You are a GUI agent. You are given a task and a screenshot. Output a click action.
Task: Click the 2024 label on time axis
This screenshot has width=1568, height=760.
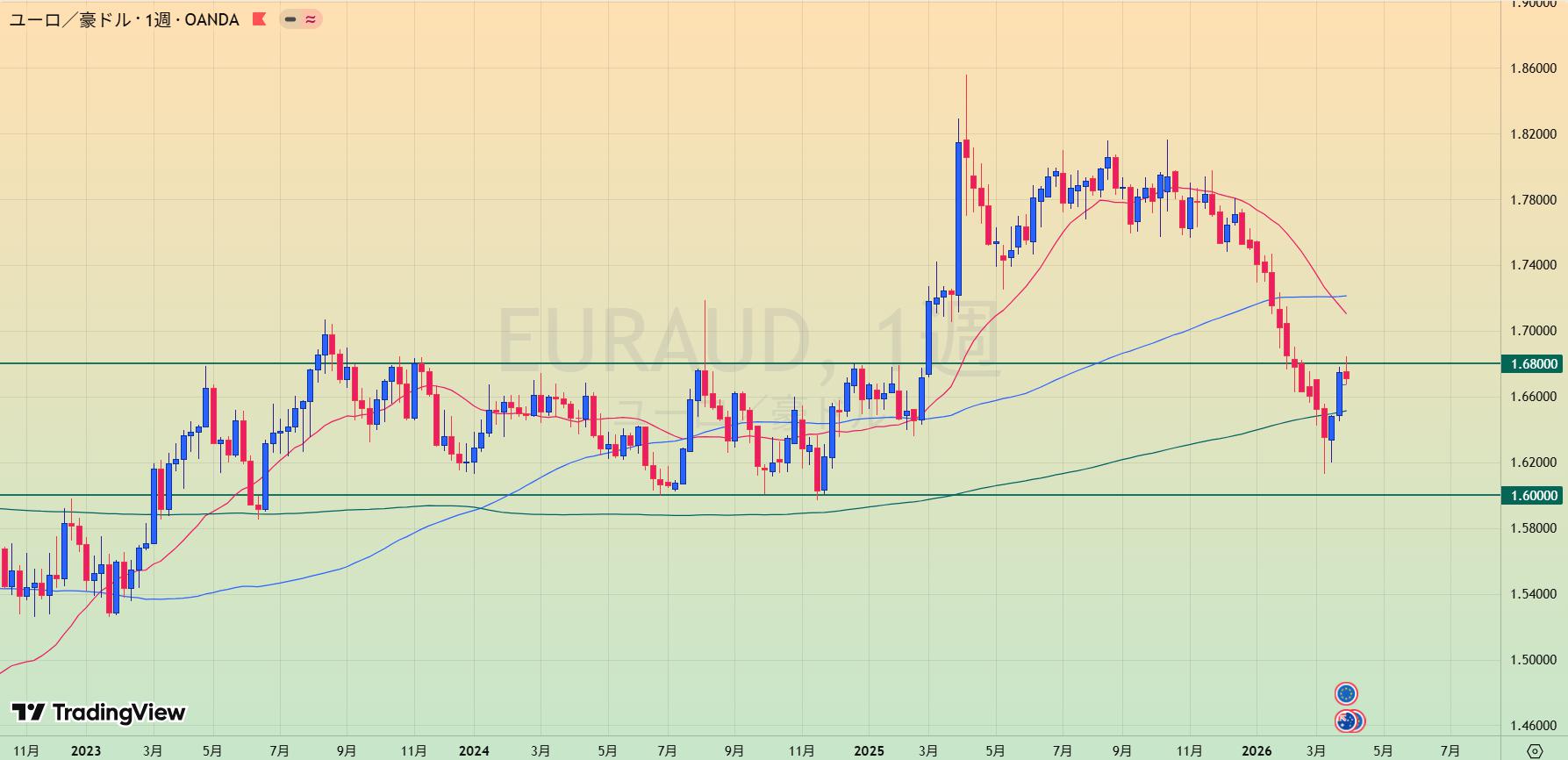tap(474, 750)
